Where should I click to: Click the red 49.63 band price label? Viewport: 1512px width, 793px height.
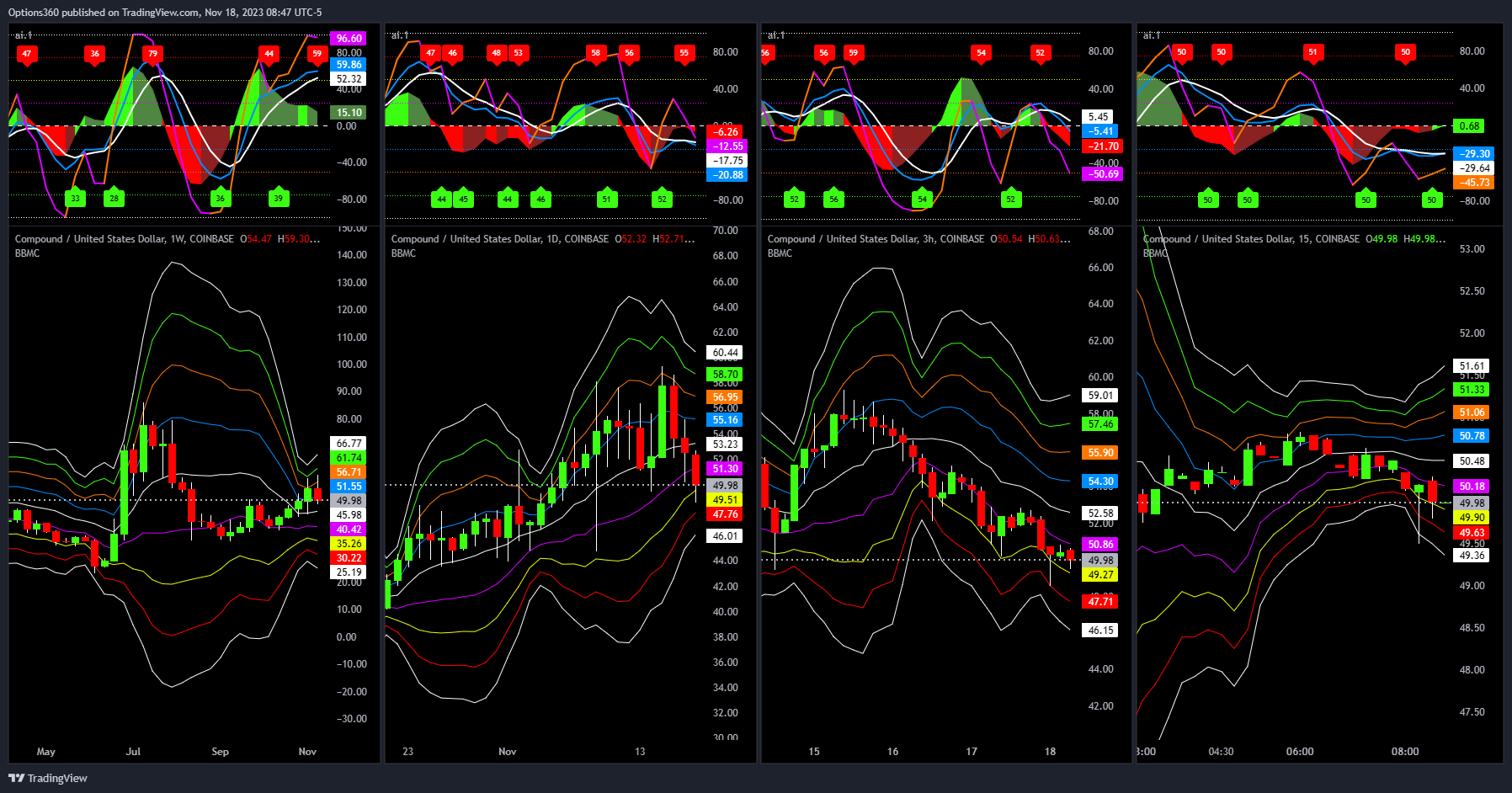pos(1472,533)
